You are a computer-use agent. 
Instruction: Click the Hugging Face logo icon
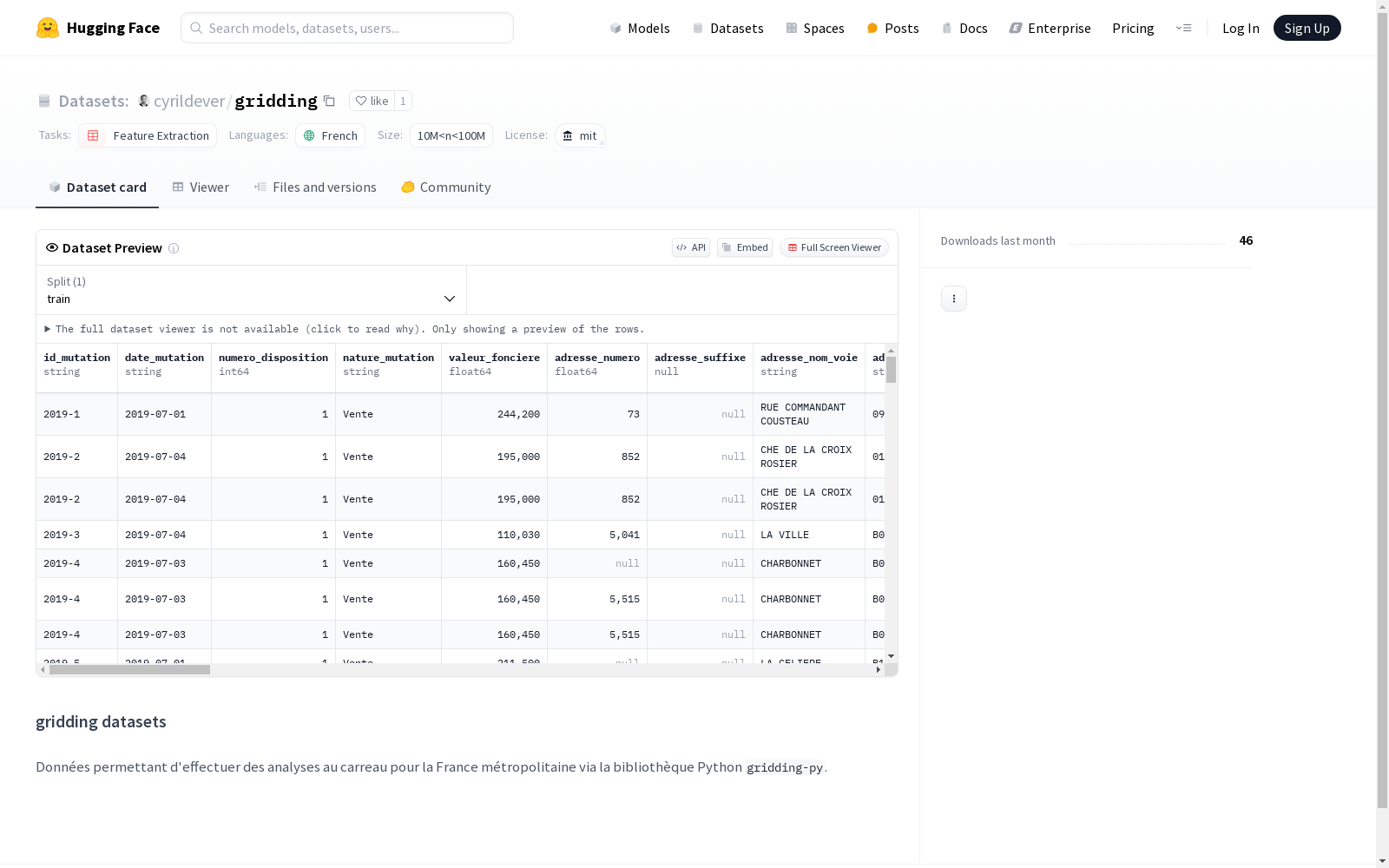point(48,28)
